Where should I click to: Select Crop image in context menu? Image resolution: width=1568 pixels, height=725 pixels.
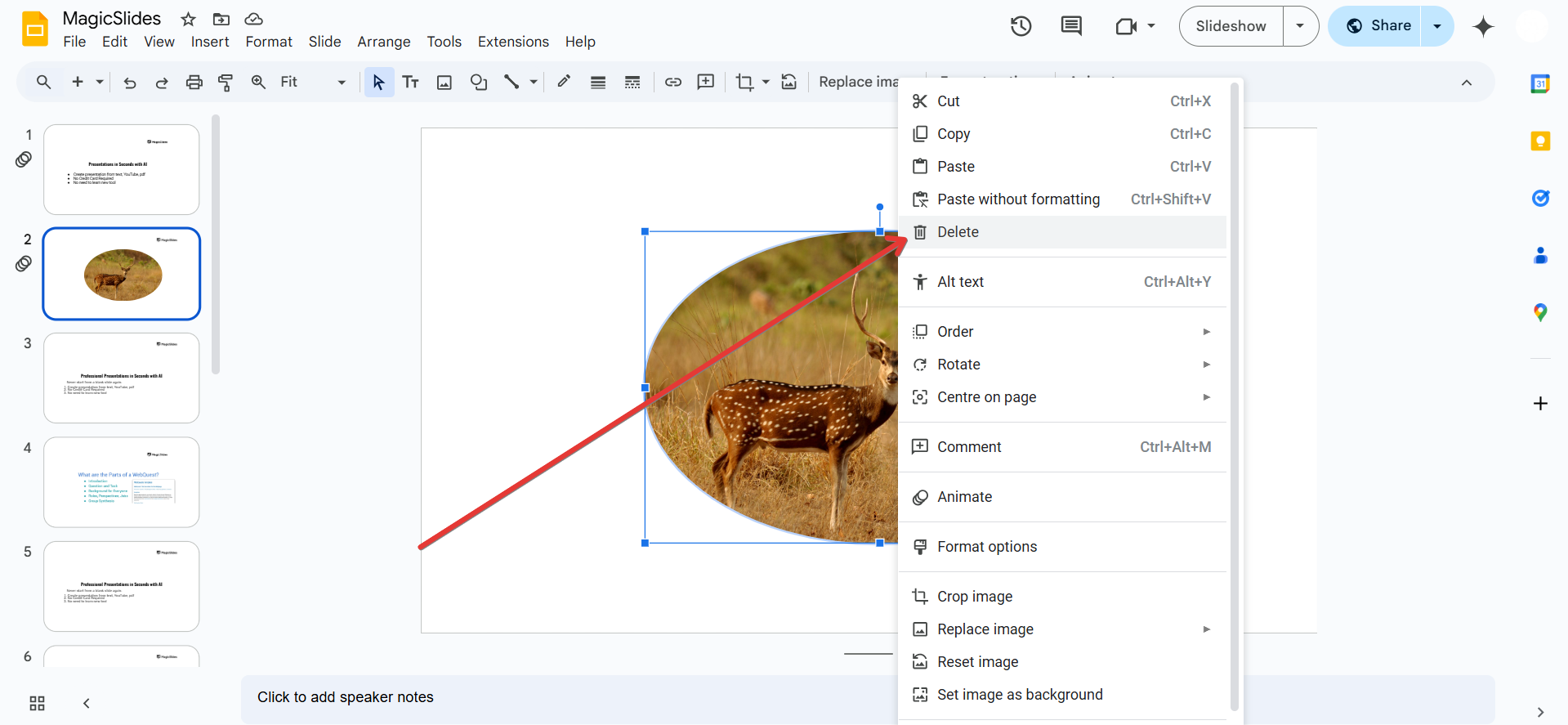click(x=975, y=597)
